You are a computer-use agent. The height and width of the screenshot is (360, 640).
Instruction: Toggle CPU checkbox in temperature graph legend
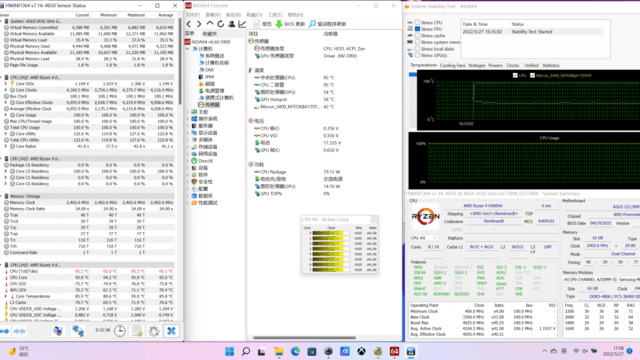click(x=515, y=76)
